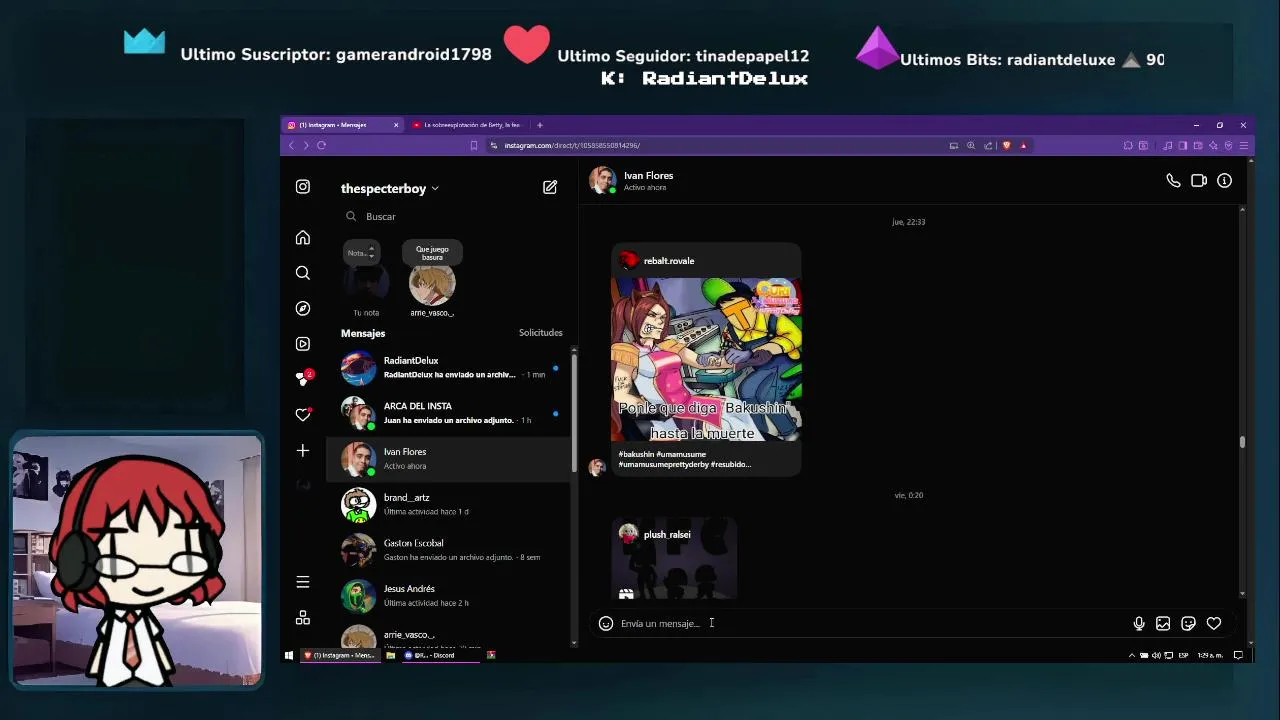Viewport: 1280px width, 720px height.
Task: Bookmark this page in the address bar
Action: click(474, 145)
